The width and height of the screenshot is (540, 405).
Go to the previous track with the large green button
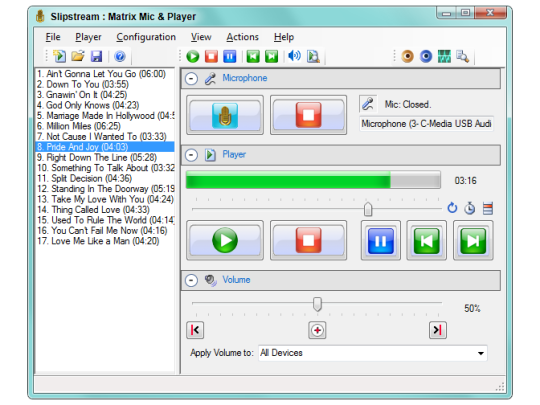pos(426,240)
